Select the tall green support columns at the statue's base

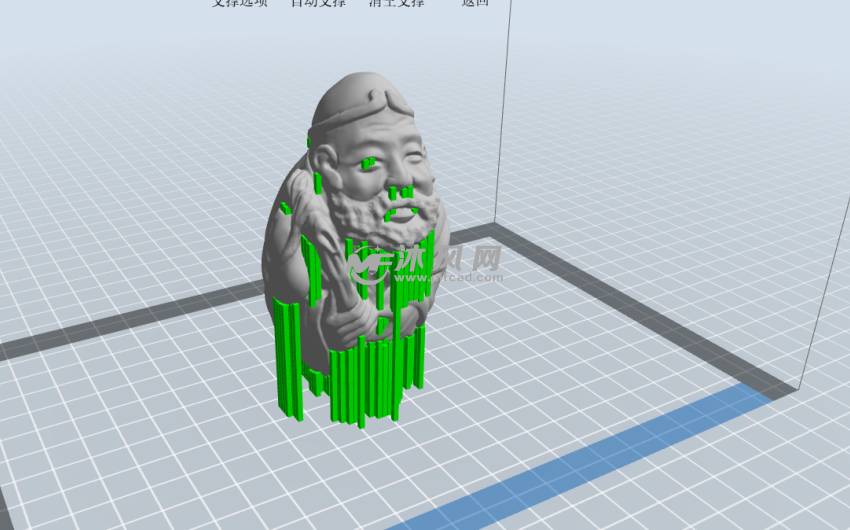(x=288, y=355)
